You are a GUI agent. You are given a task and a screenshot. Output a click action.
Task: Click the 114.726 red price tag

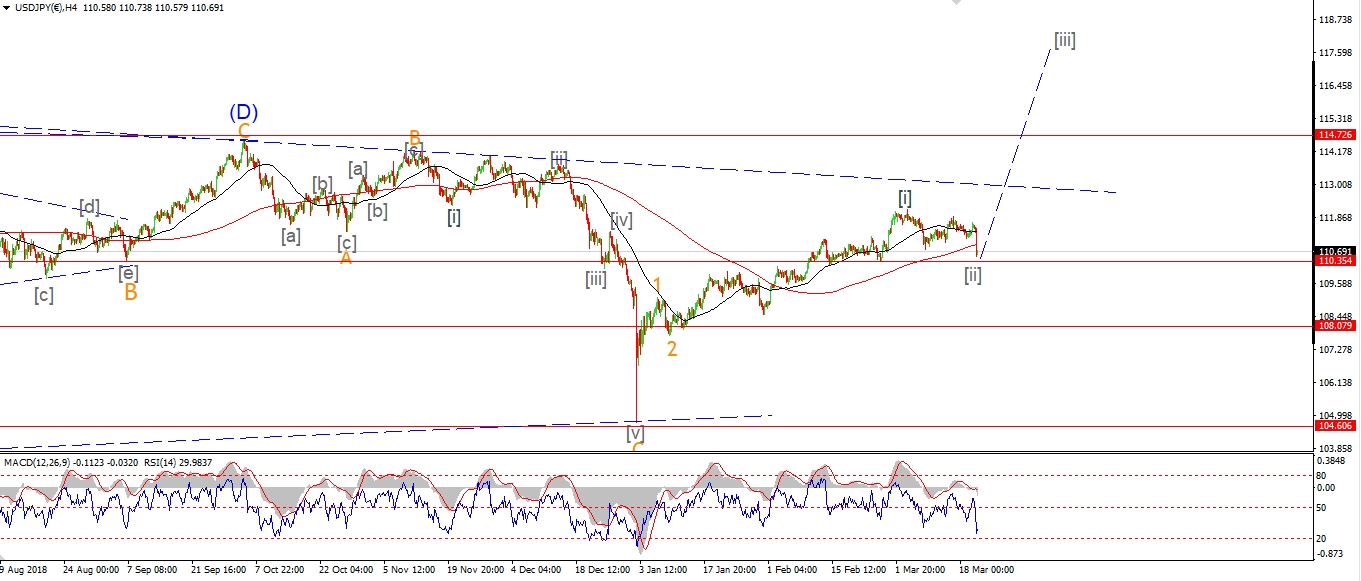[1336, 135]
